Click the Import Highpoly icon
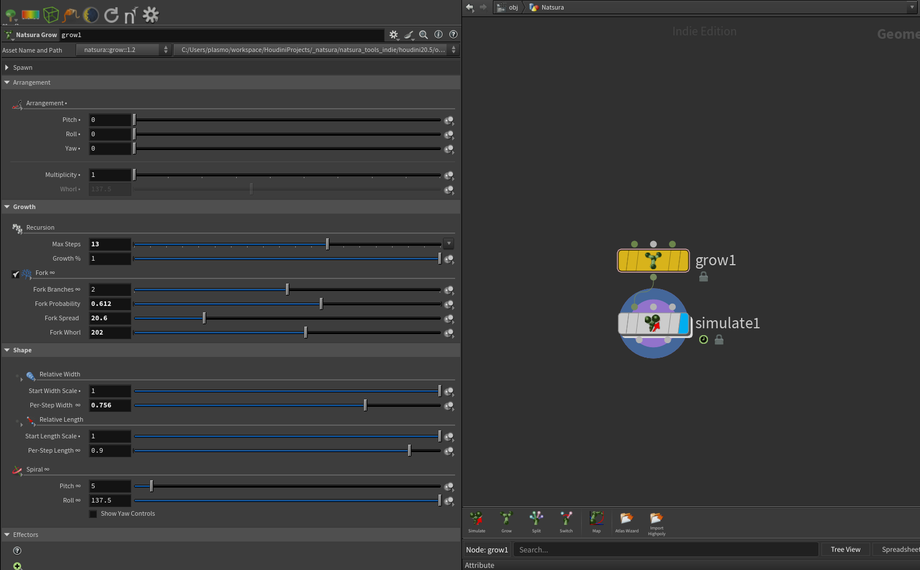The height and width of the screenshot is (570, 920). coord(656,519)
